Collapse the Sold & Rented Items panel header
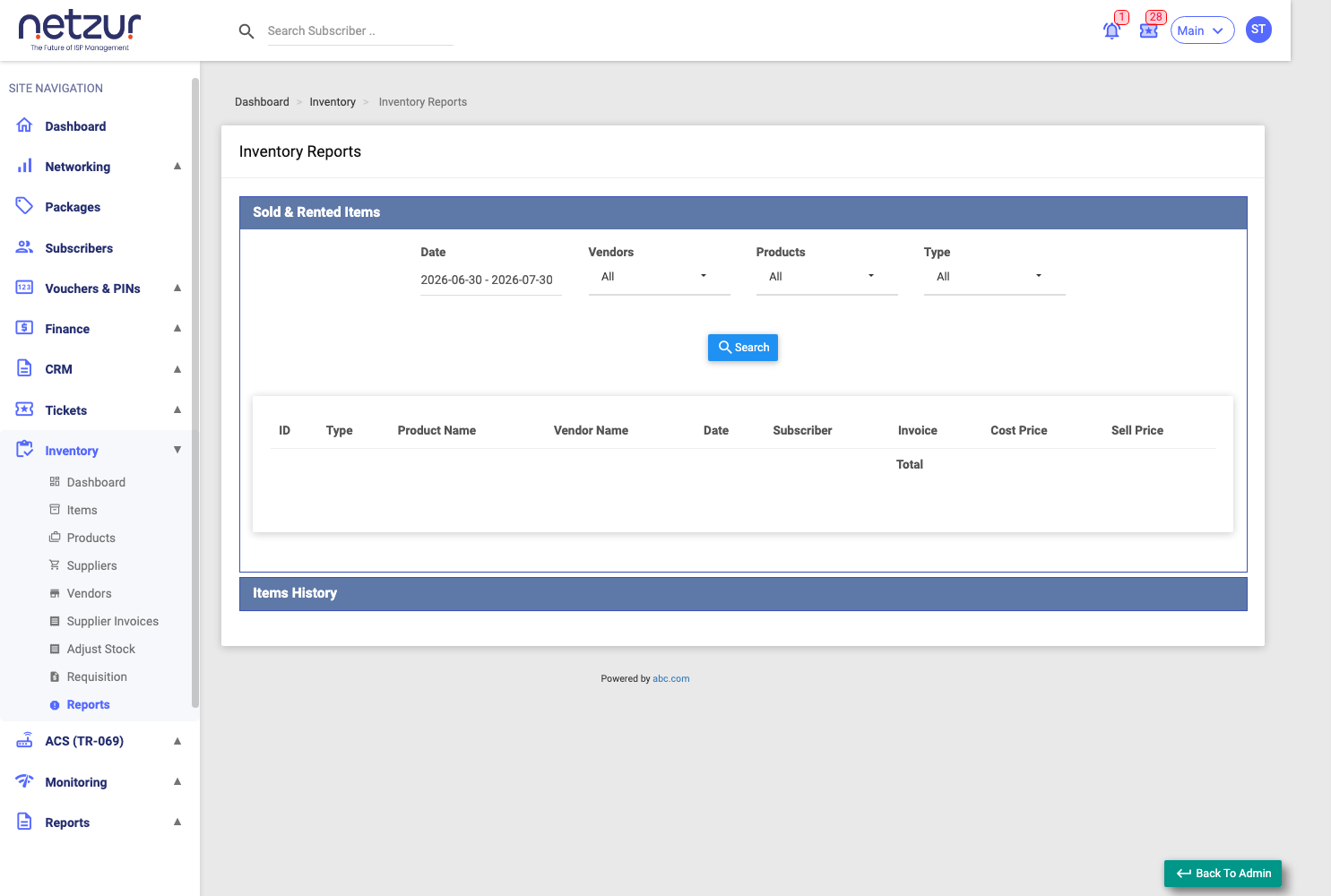 (743, 212)
